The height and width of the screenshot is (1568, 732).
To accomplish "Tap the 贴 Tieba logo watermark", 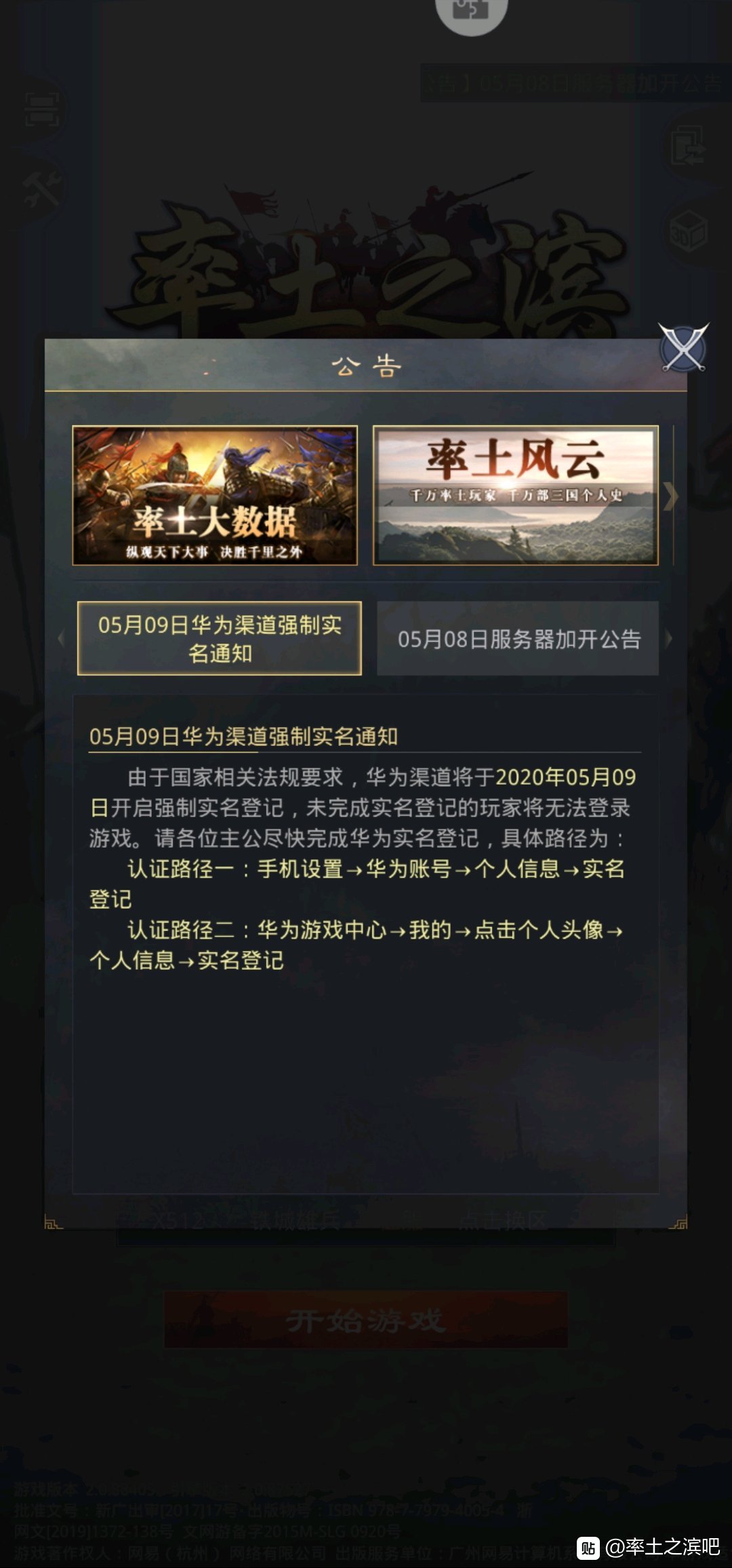I will tap(588, 1548).
